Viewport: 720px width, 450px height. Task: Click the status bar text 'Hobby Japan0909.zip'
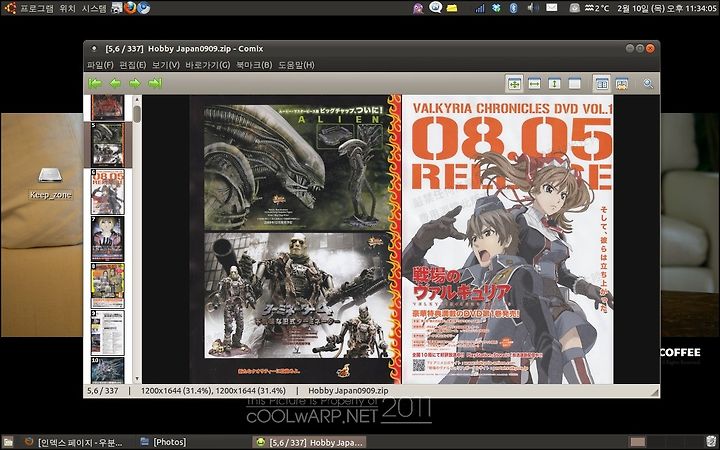click(x=348, y=391)
